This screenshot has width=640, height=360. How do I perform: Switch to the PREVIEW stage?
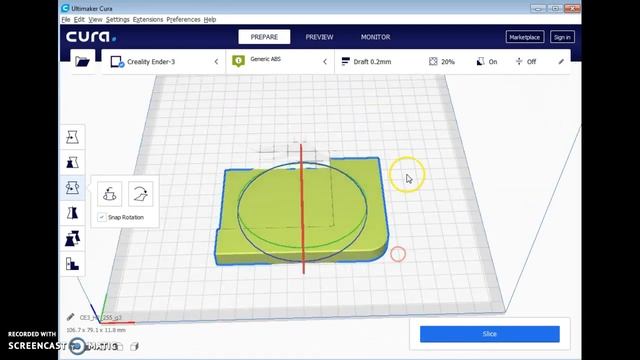(x=319, y=37)
